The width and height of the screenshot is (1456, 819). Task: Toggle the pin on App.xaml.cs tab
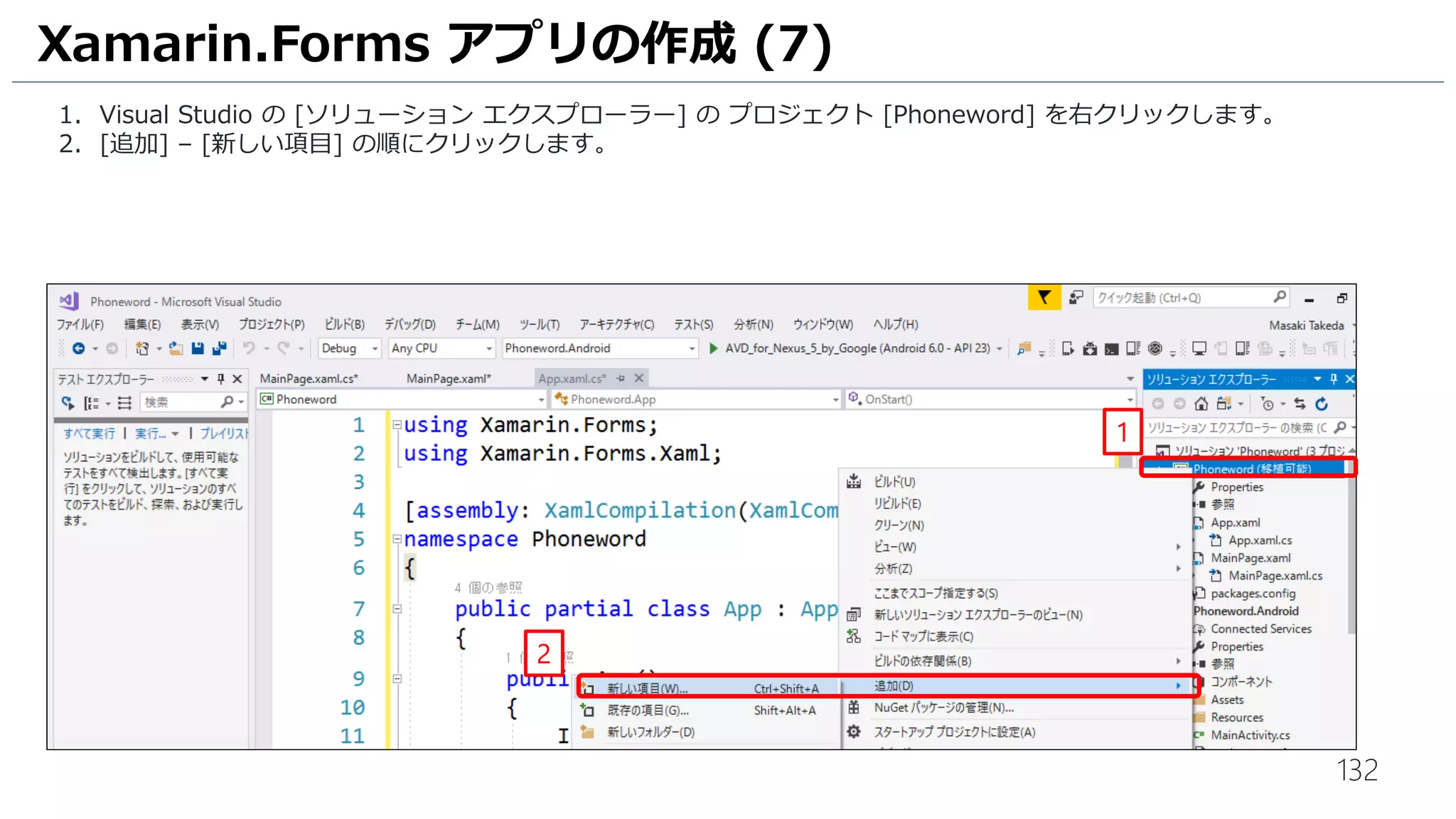pyautogui.click(x=621, y=378)
